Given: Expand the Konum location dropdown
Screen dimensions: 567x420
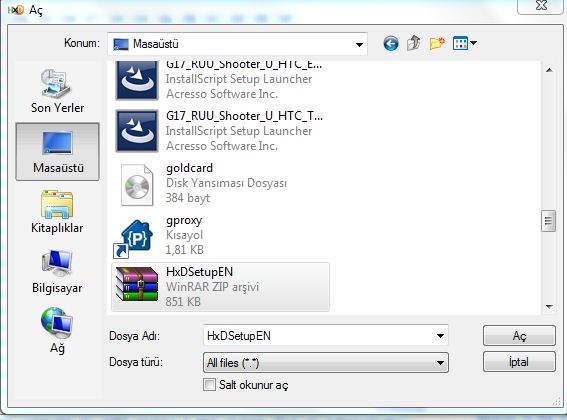Looking at the screenshot, I should coord(359,44).
